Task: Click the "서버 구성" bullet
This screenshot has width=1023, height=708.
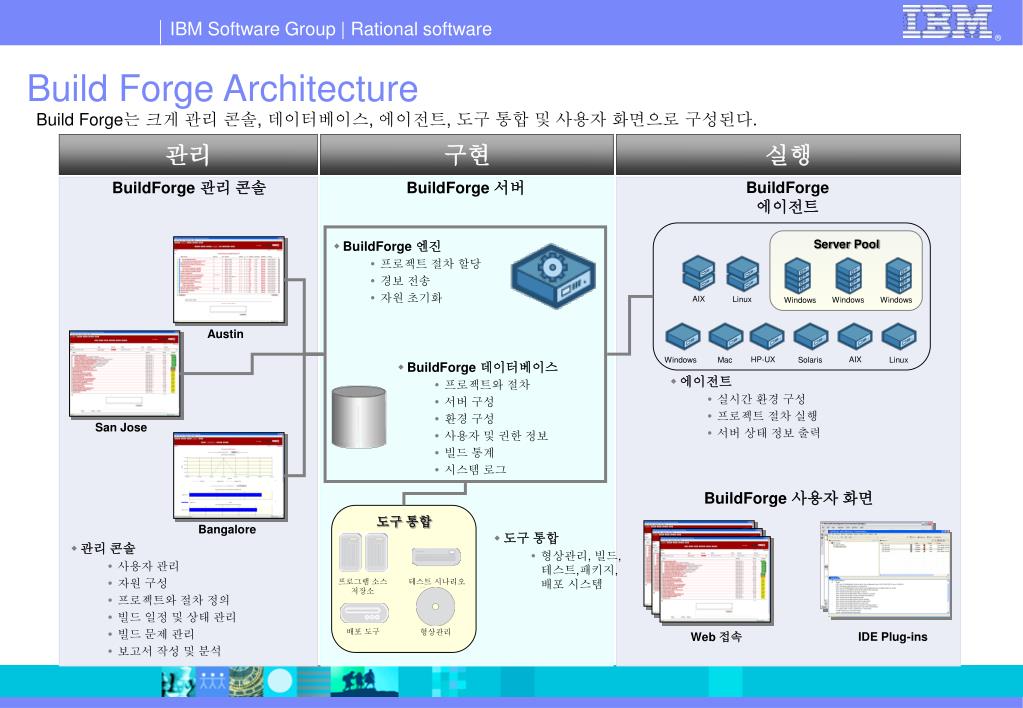Action: [x=469, y=401]
